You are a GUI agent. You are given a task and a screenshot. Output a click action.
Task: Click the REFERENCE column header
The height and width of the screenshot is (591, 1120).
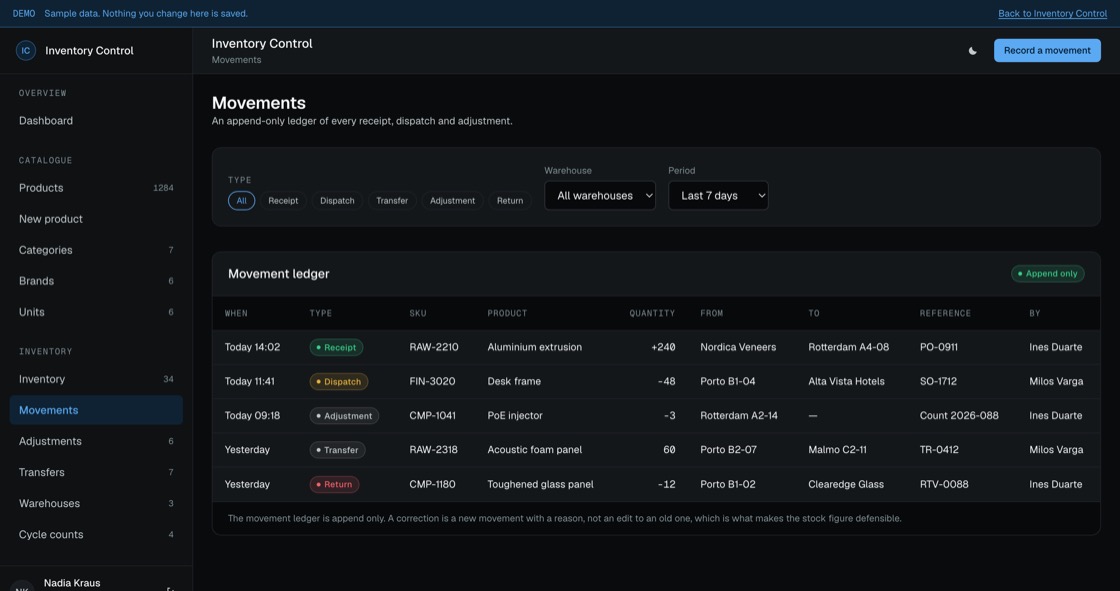(x=945, y=314)
